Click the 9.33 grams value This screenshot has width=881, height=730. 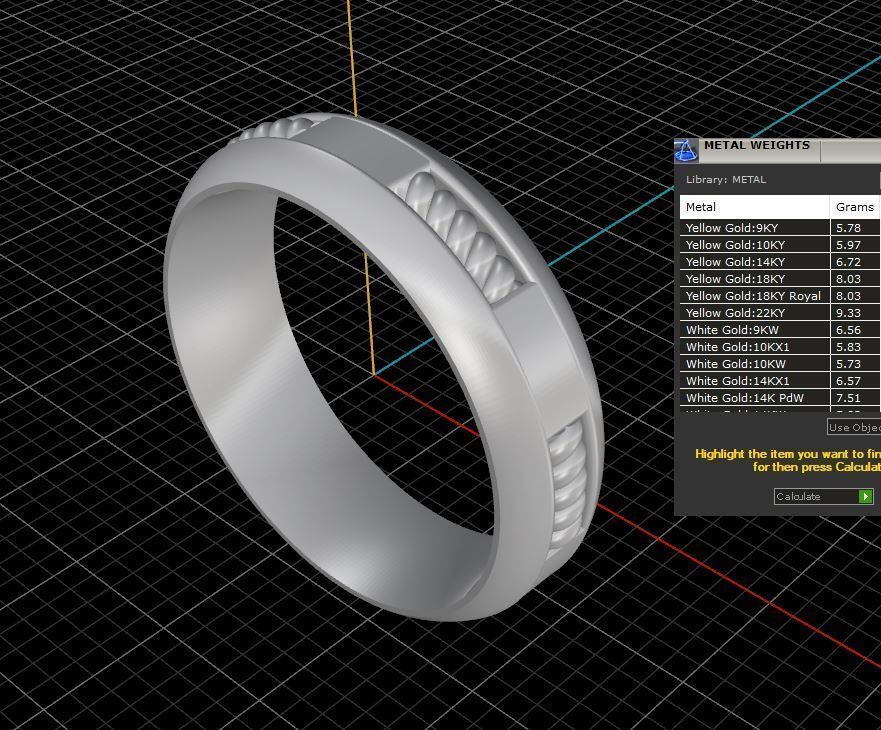point(848,312)
